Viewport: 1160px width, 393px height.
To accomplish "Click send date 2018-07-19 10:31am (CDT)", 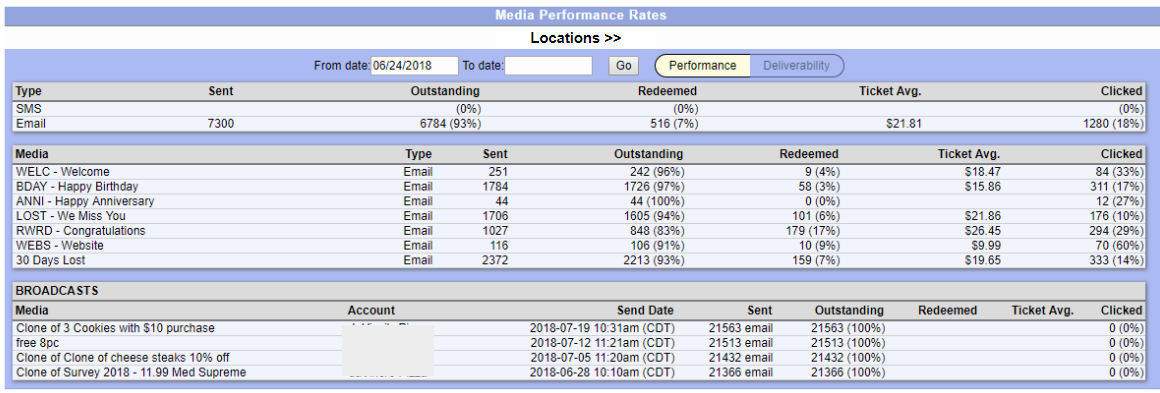I will pos(601,328).
